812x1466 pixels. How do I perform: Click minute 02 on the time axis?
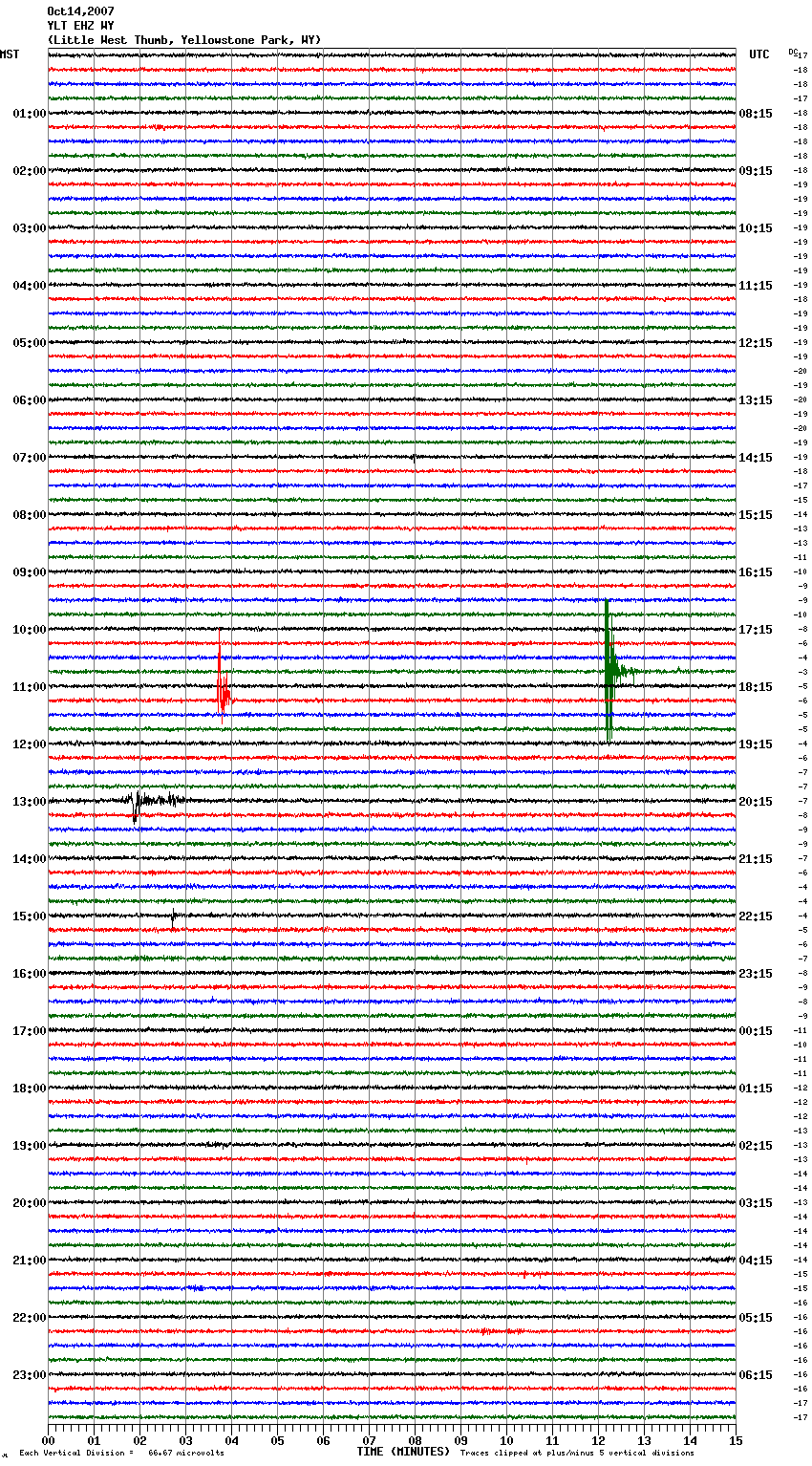tap(139, 1440)
